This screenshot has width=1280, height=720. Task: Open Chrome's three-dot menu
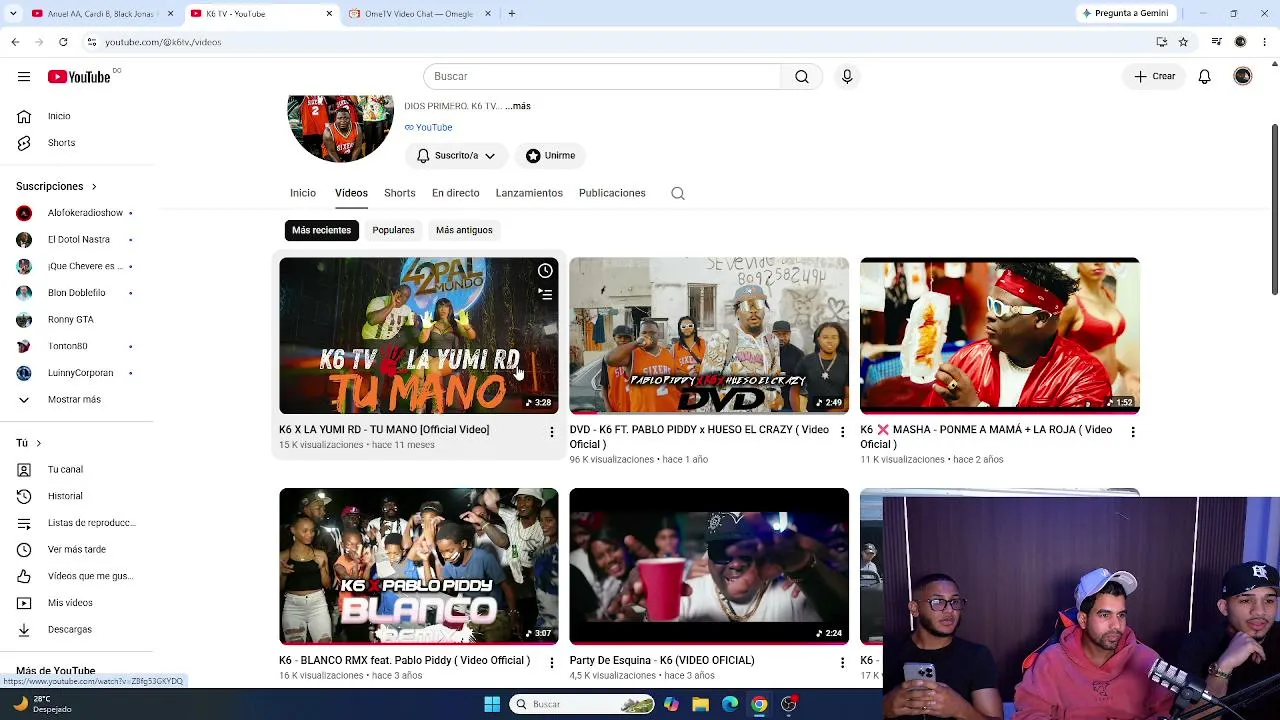pyautogui.click(x=1264, y=42)
